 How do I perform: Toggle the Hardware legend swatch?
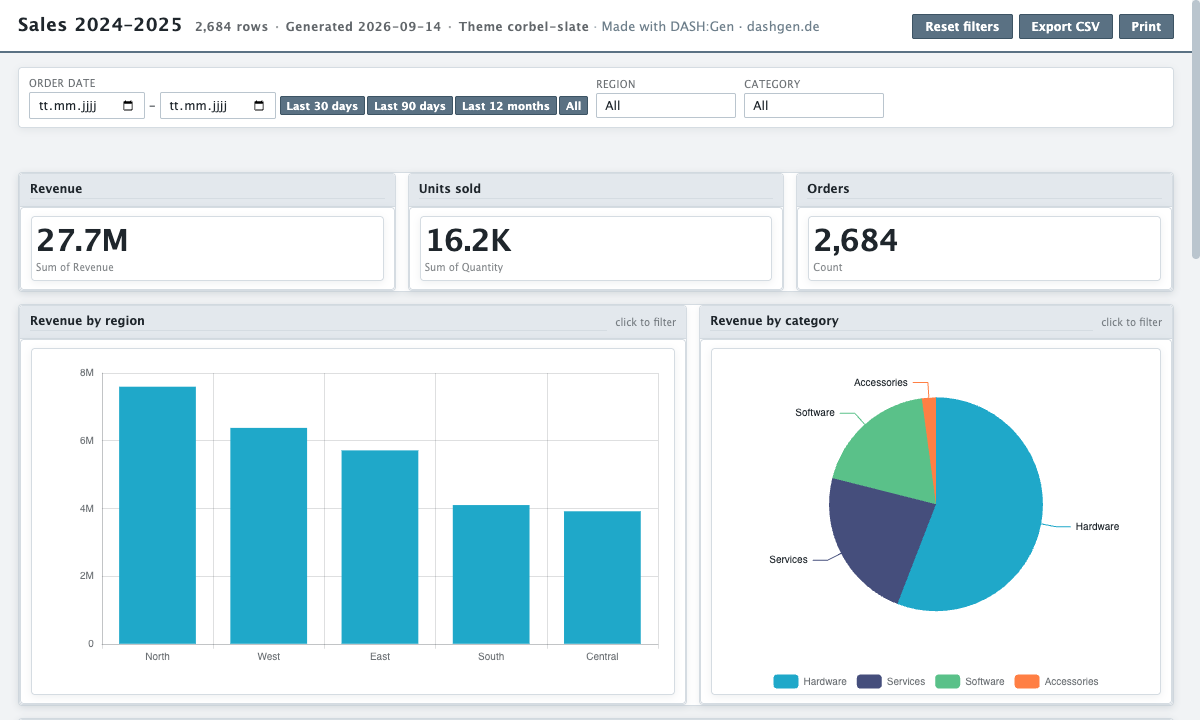[786, 681]
